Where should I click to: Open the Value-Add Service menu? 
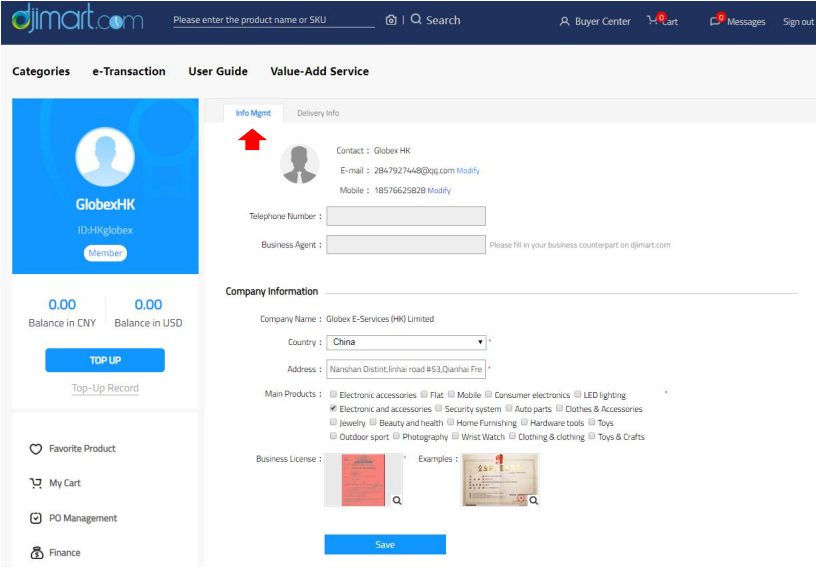pyautogui.click(x=319, y=72)
